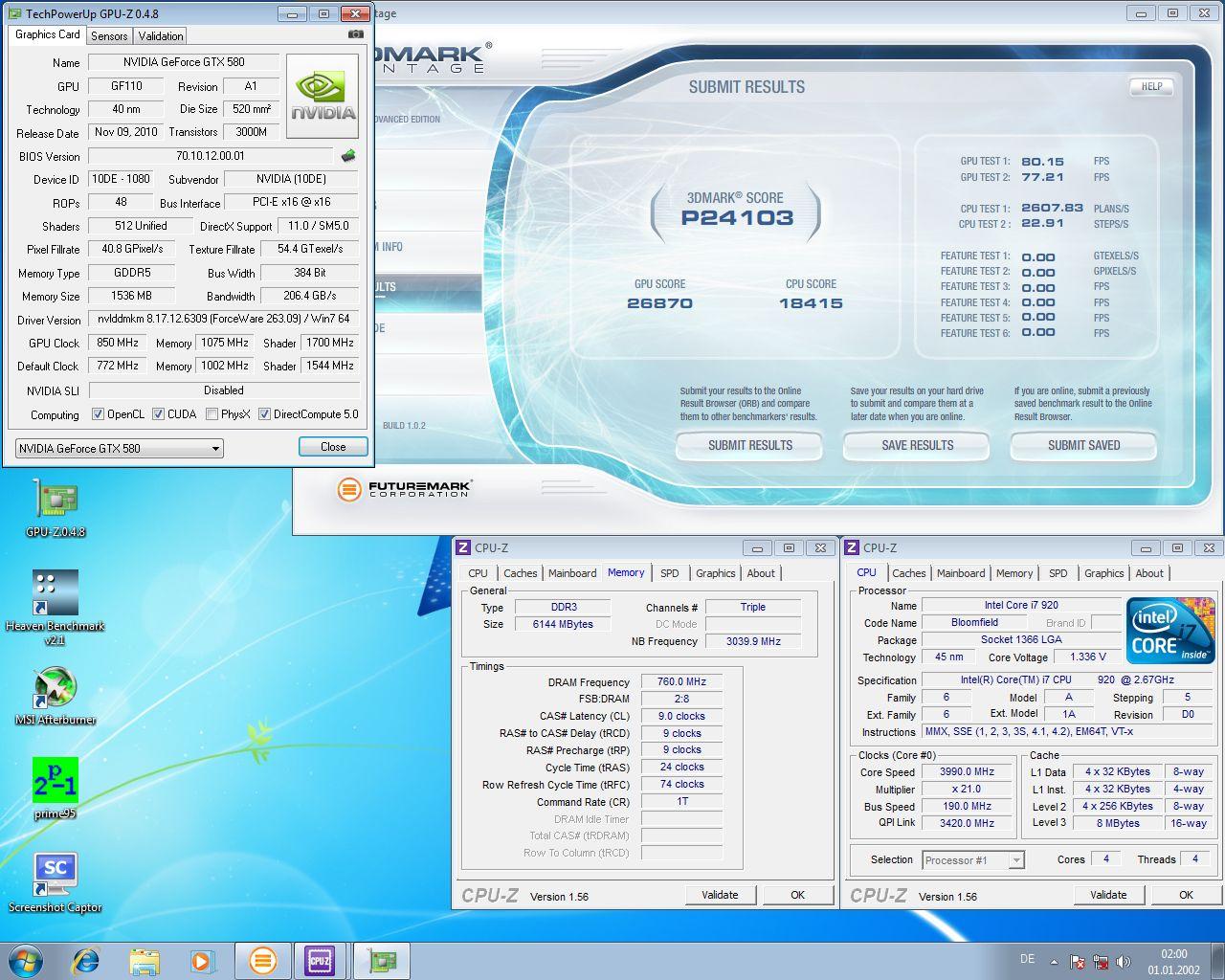
Task: Click the Driver Version field in GPU-Z
Action: click(224, 319)
